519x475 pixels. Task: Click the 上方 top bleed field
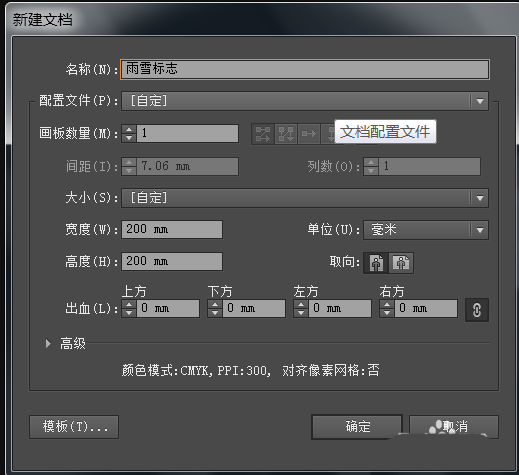168,308
